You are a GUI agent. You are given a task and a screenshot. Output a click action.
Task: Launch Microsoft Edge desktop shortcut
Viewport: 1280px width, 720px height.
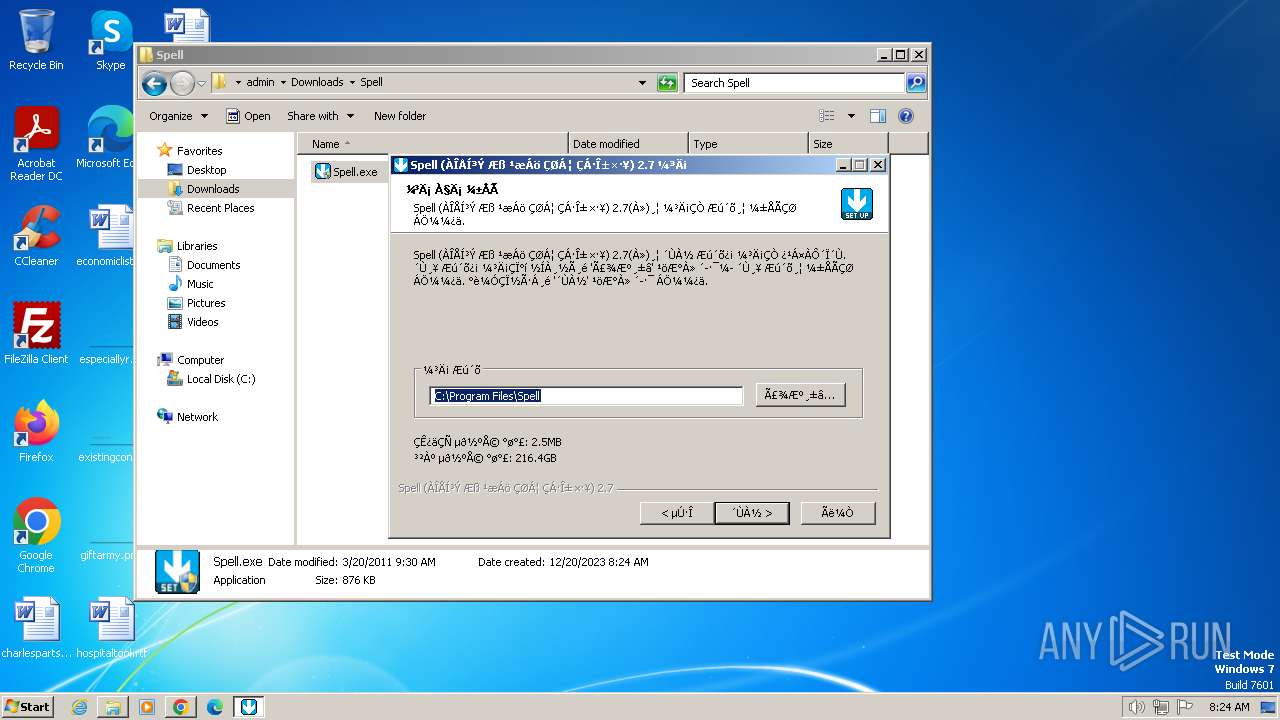(106, 138)
